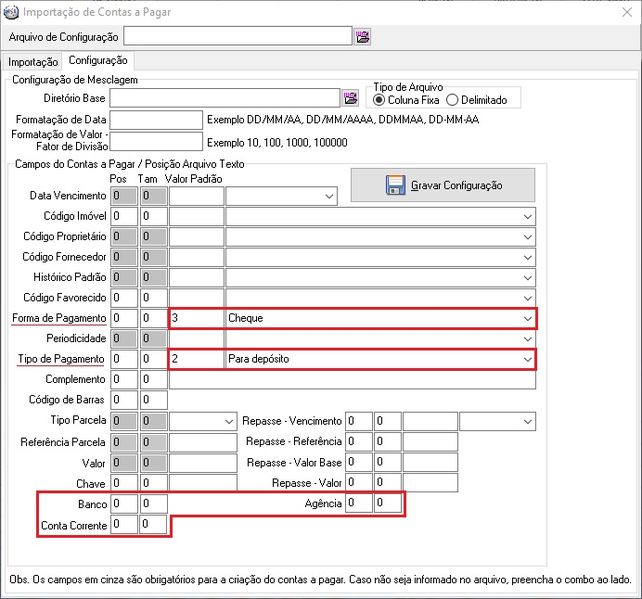Click browse icon next to Arquivo de Configuração

(x=362, y=37)
